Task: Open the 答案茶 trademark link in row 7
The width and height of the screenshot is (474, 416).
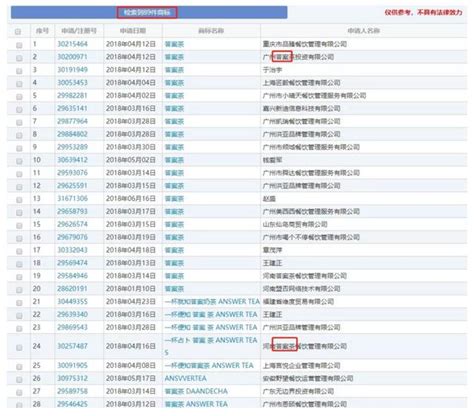Action: (174, 121)
